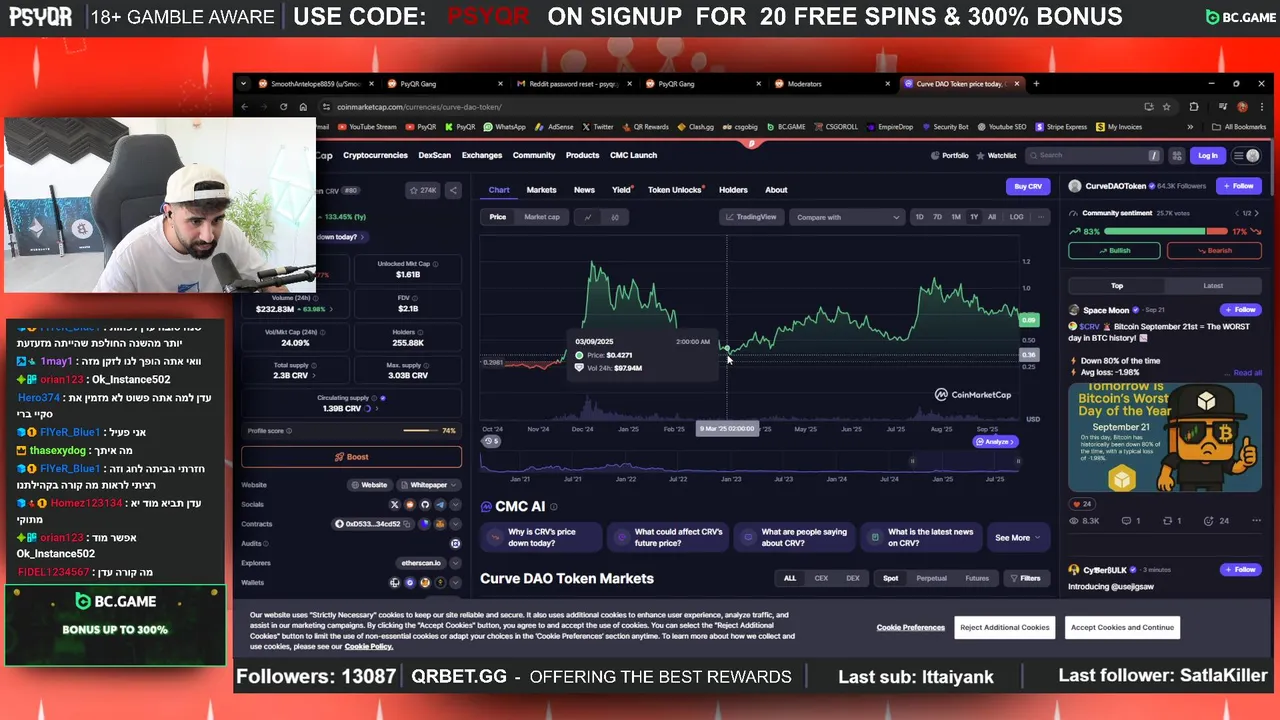
Task: Open chart more options ellipsis
Action: pos(1041,217)
